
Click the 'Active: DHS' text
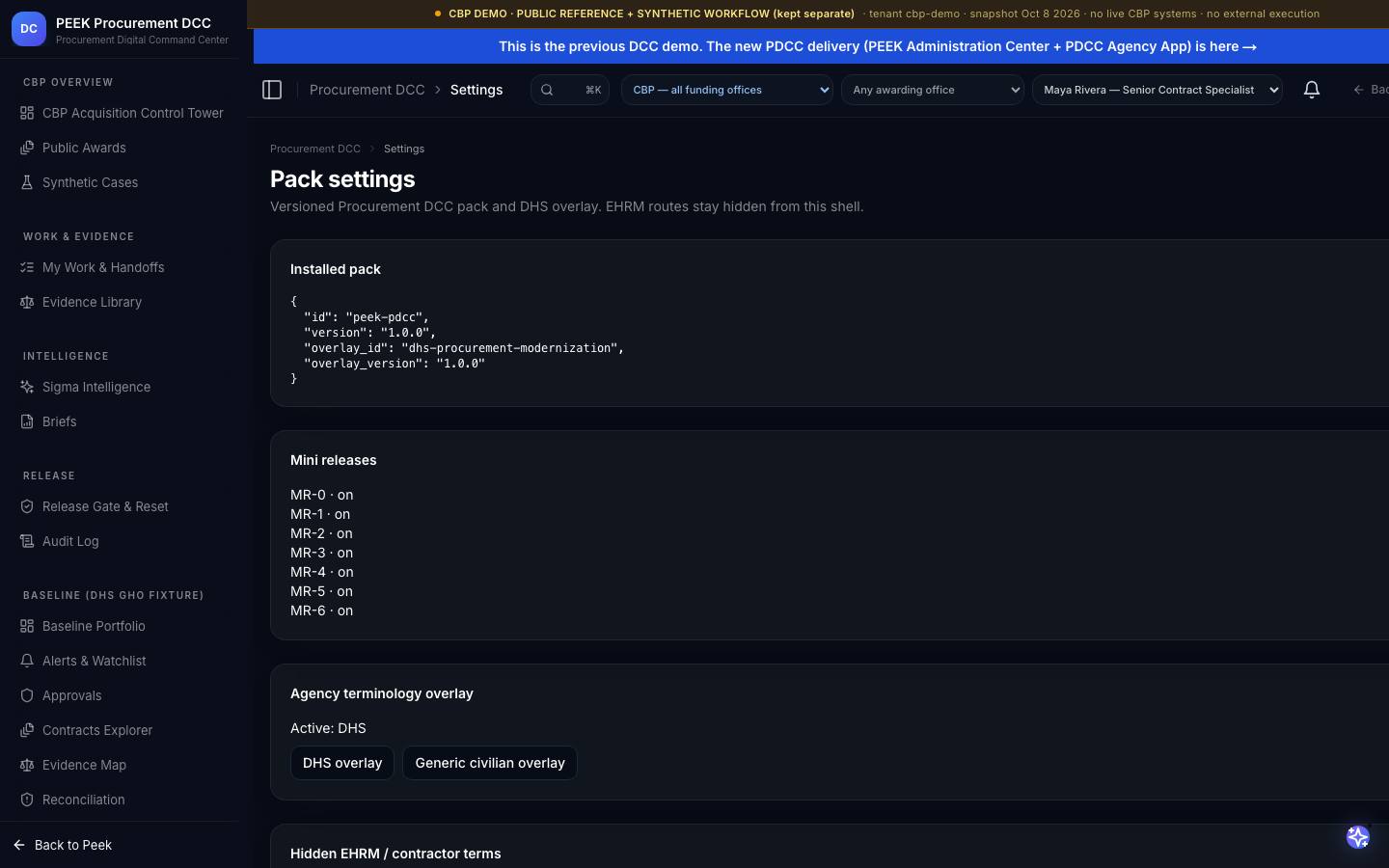(328, 728)
